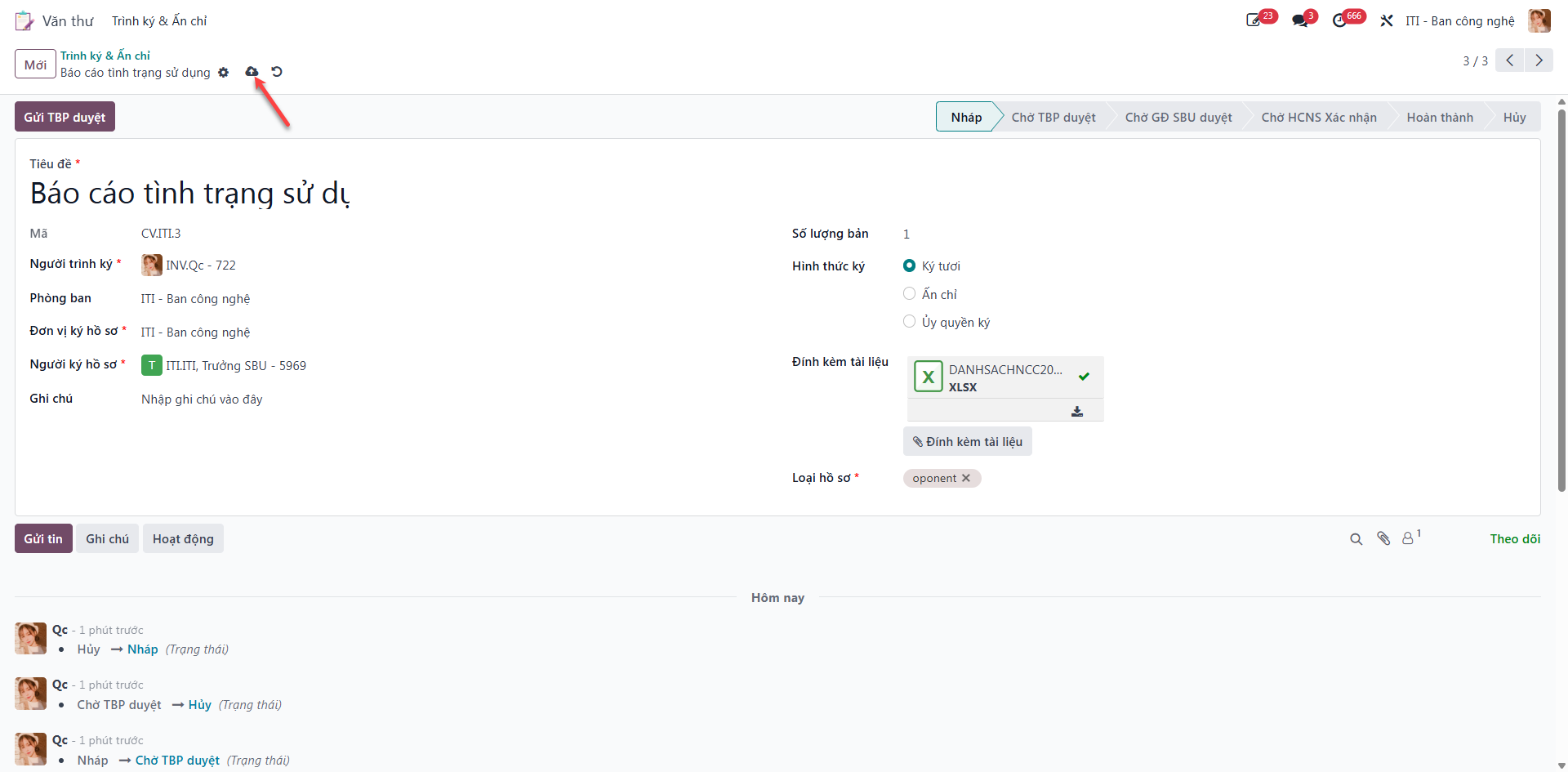Select Ủy quyền ký signing option
This screenshot has width=1568, height=772.
[909, 321]
